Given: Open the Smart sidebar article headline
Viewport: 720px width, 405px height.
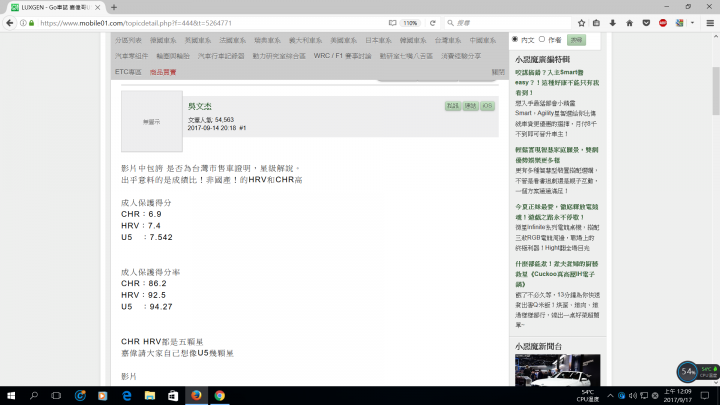Looking at the screenshot, I should pyautogui.click(x=557, y=83).
